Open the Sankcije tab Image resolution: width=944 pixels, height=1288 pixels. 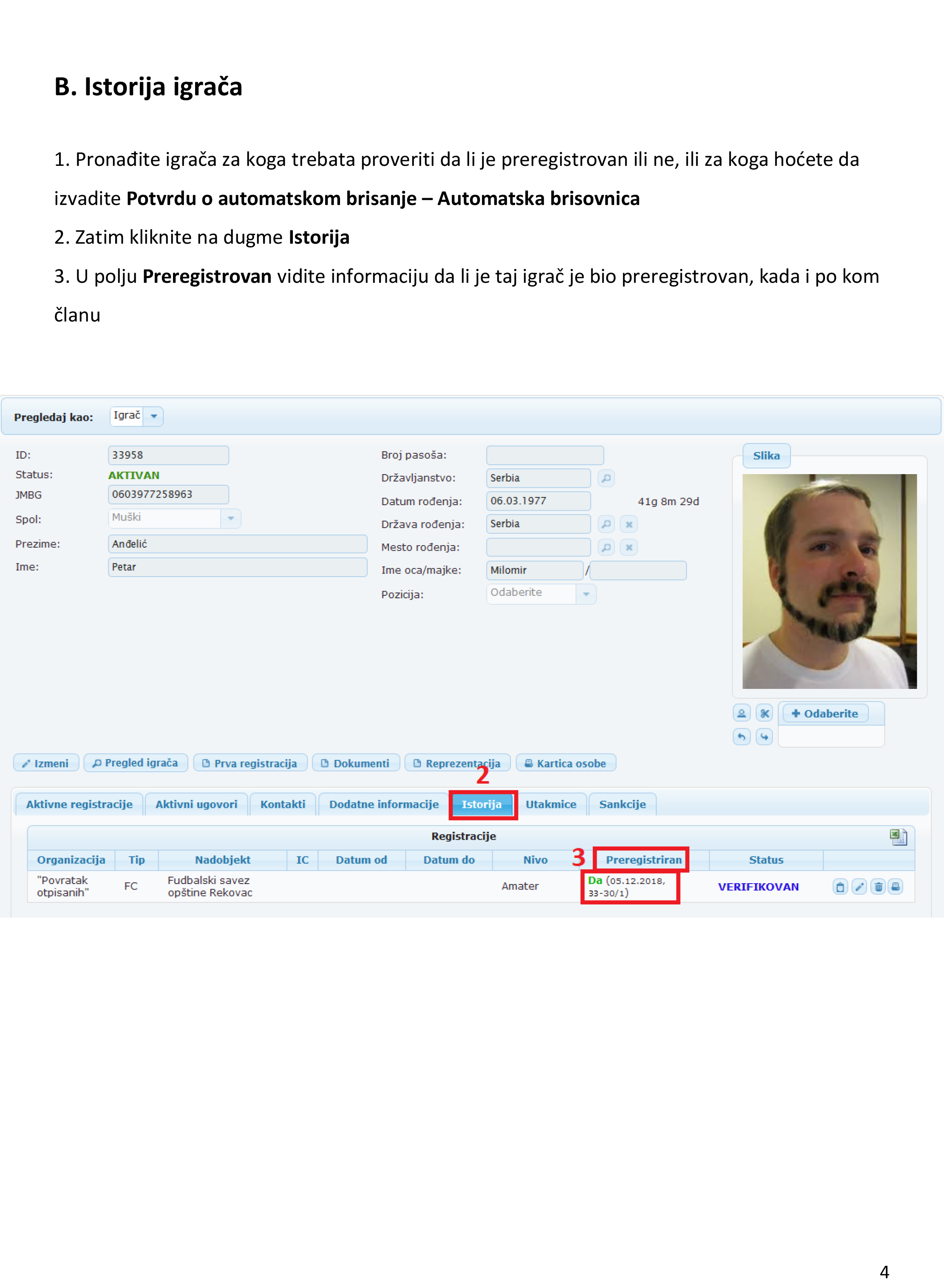pos(622,805)
